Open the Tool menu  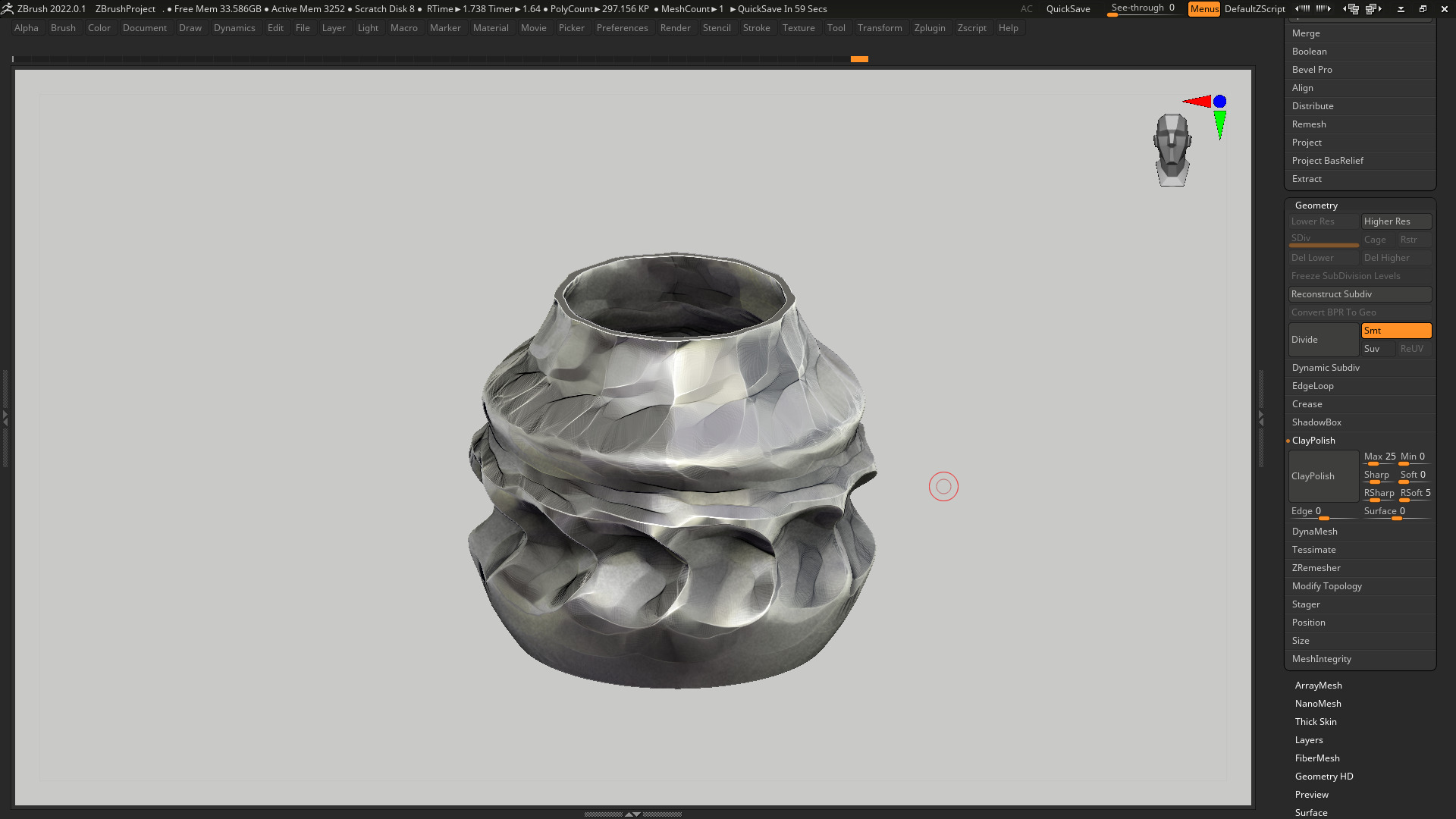836,28
